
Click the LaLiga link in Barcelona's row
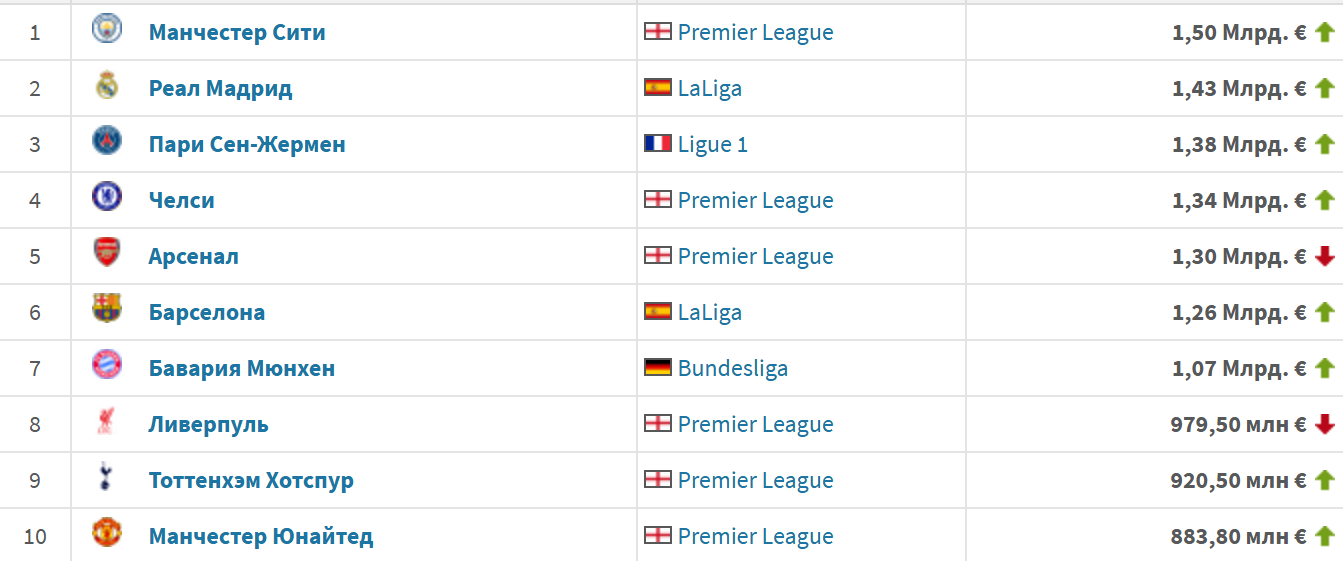(x=710, y=312)
